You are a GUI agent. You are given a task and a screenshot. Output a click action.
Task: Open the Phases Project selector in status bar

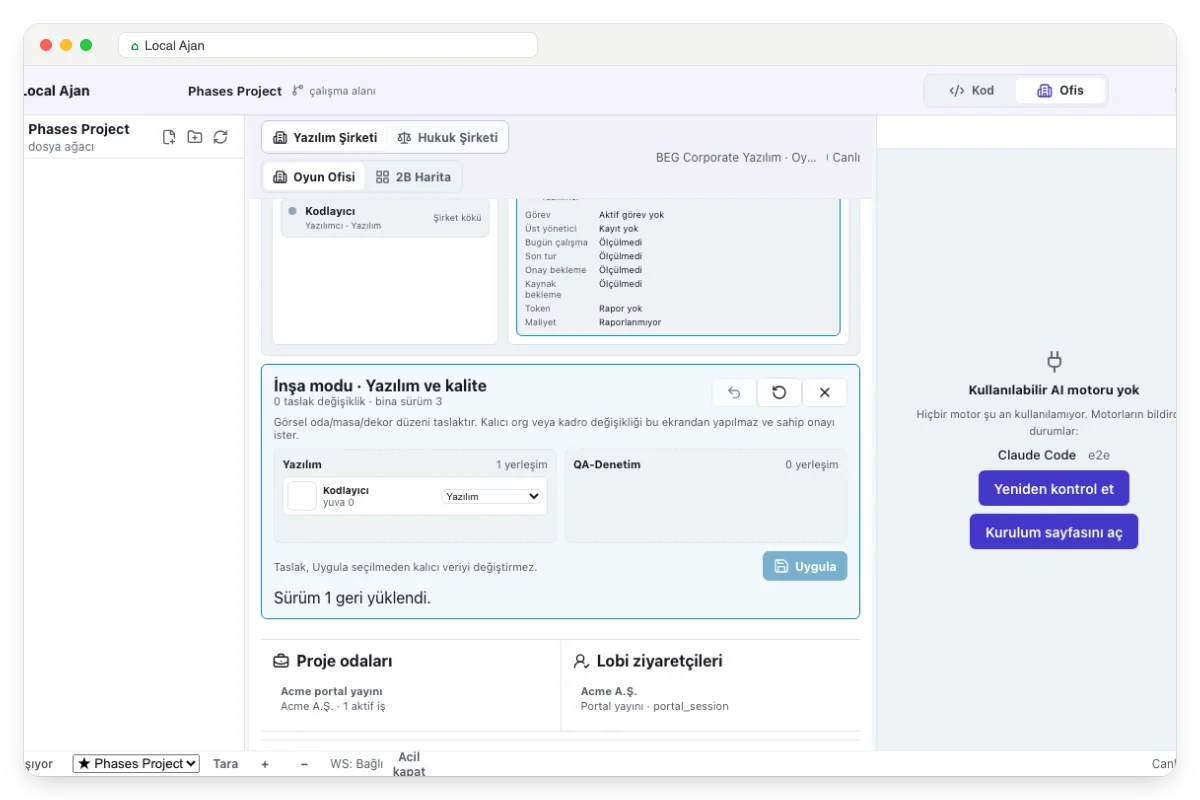tap(136, 764)
